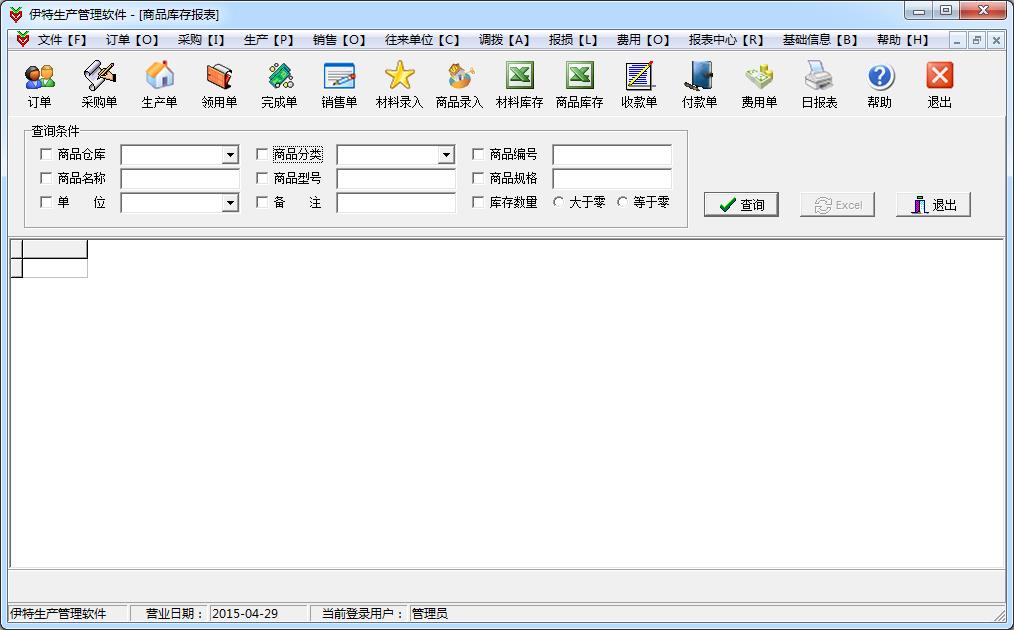The width and height of the screenshot is (1014, 630).
Task: Open the 费用单 expense icon
Action: click(759, 84)
